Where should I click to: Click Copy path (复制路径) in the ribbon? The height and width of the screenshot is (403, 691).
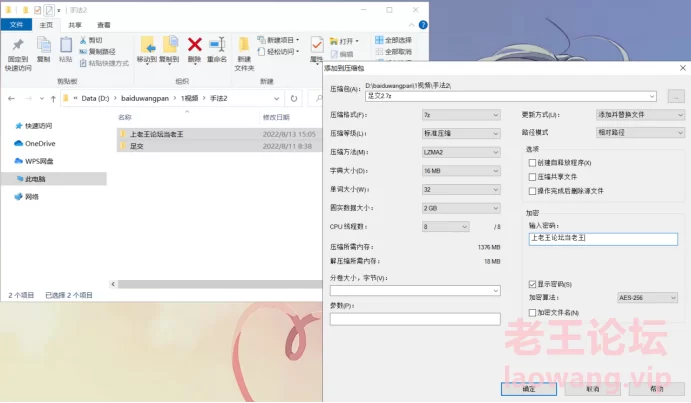click(x=98, y=52)
